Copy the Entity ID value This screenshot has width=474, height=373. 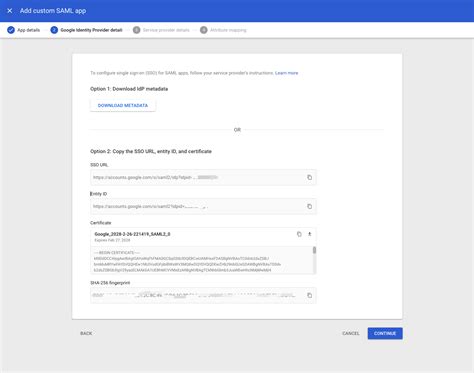click(x=309, y=206)
